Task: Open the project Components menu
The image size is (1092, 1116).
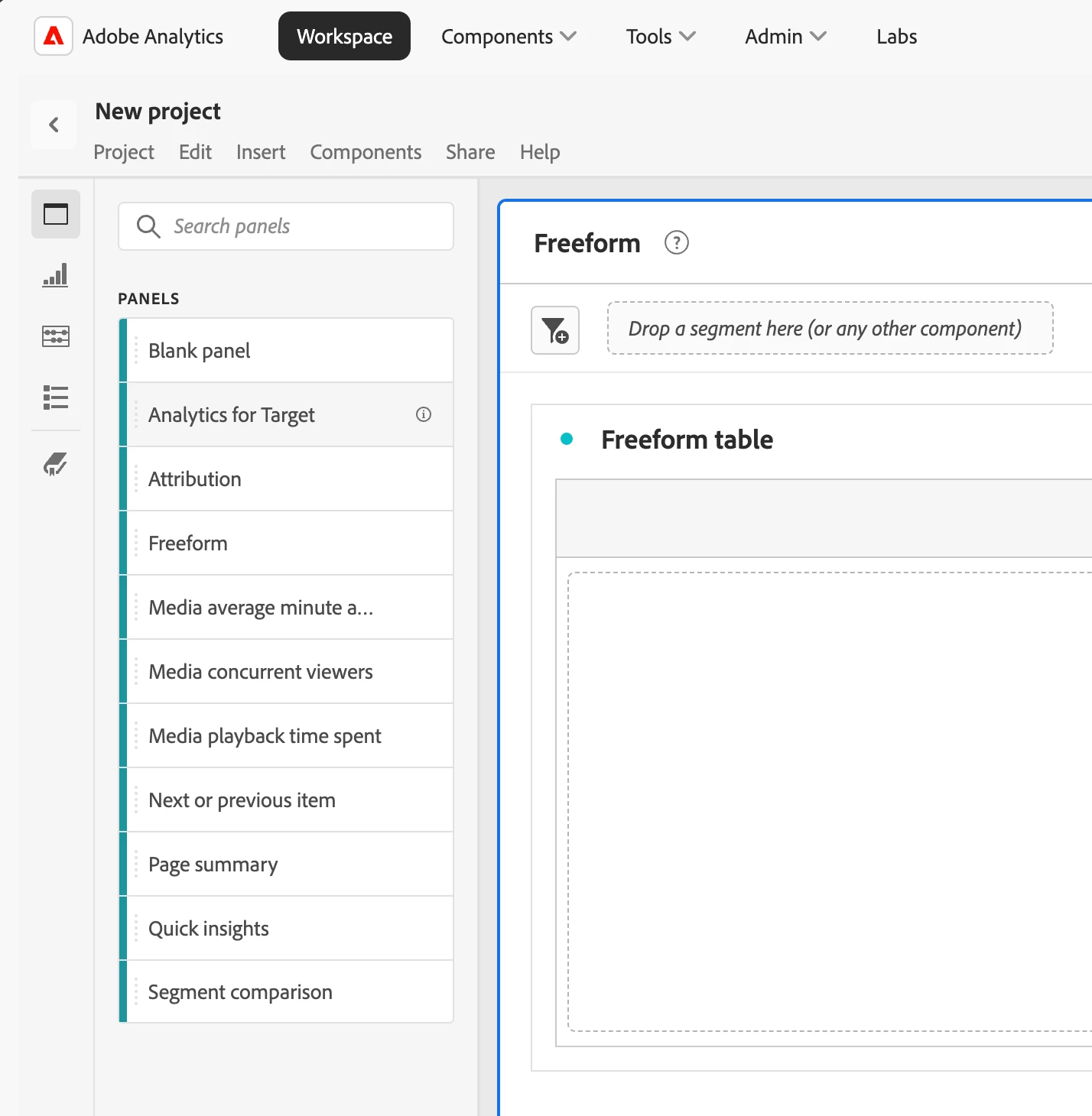Action: pyautogui.click(x=366, y=152)
